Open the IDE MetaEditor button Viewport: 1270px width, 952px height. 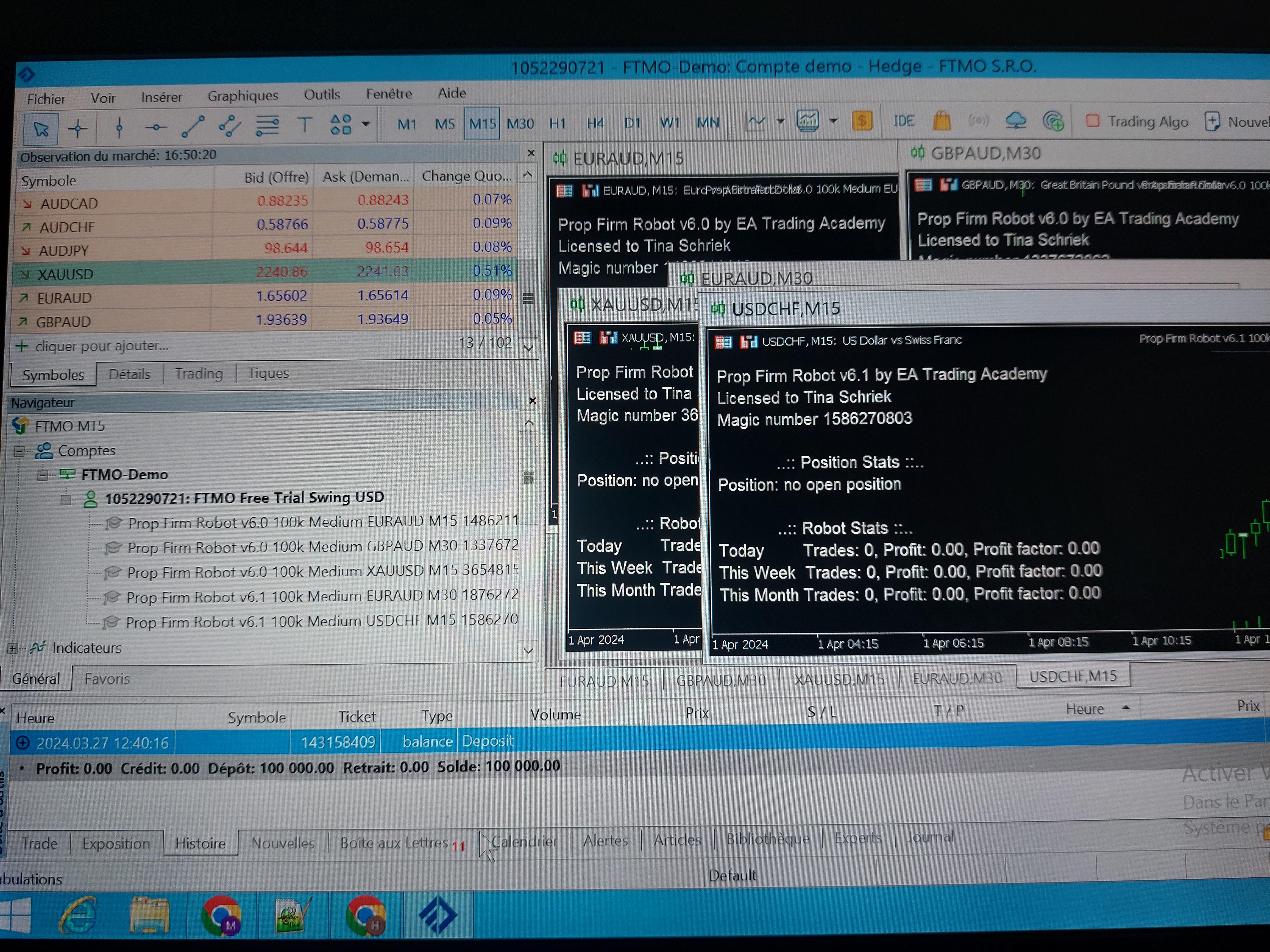(904, 121)
